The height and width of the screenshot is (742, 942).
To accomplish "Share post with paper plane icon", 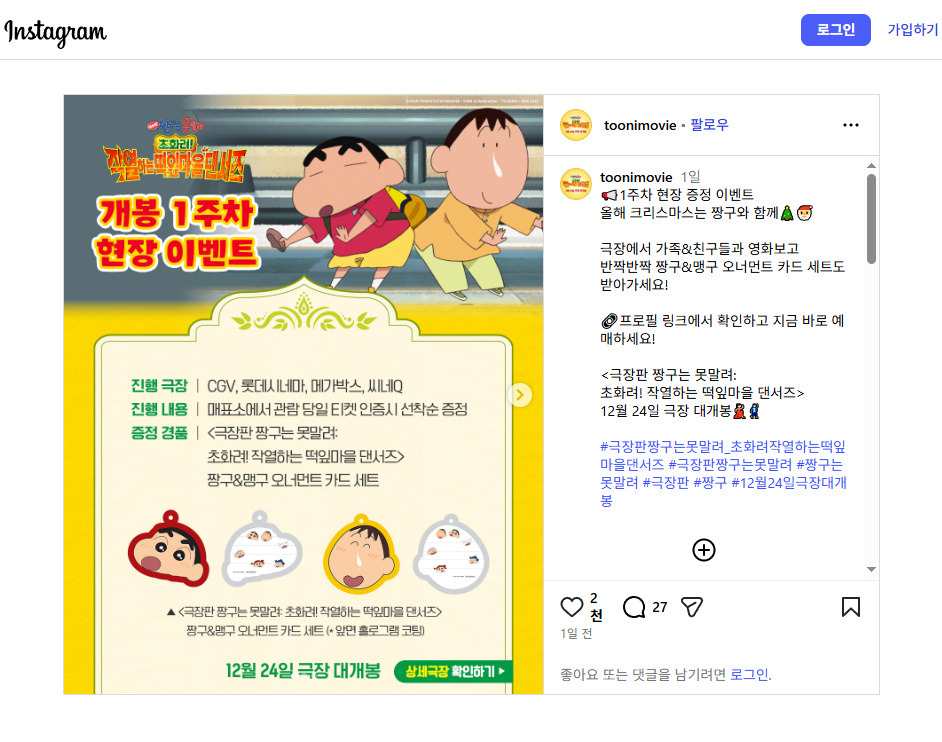I will pyautogui.click(x=691, y=607).
